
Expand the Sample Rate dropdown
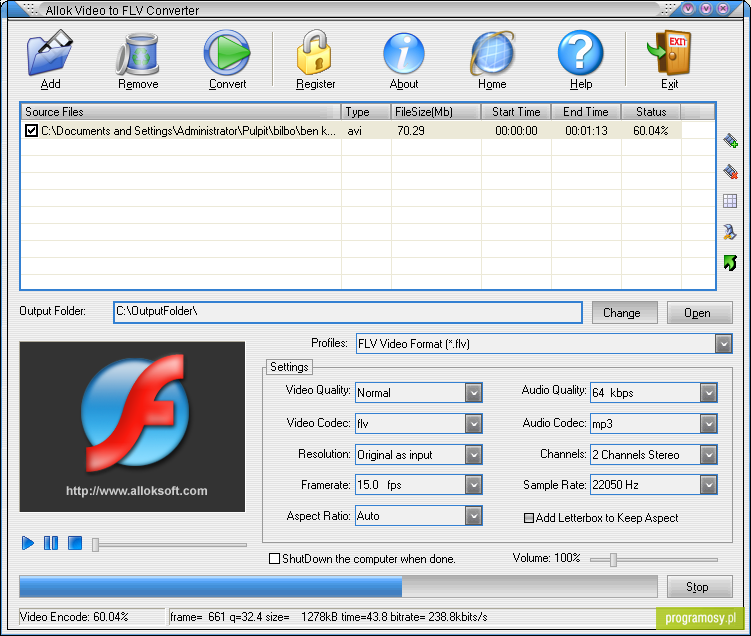click(708, 485)
